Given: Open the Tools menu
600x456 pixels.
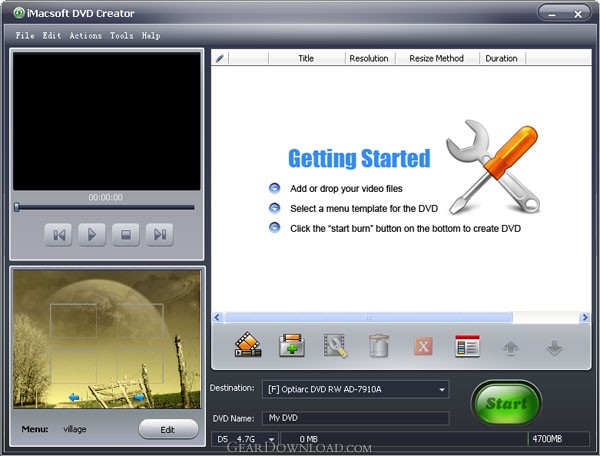Looking at the screenshot, I should (122, 36).
